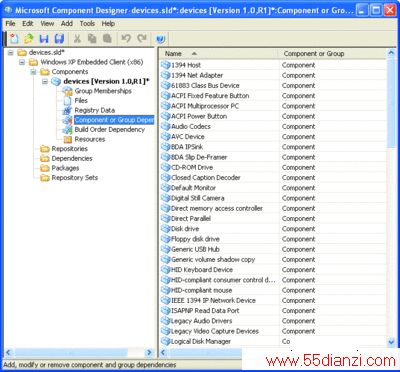The height and width of the screenshot is (372, 400).
Task: Click the Save All toolbar icon
Action: 59,39
